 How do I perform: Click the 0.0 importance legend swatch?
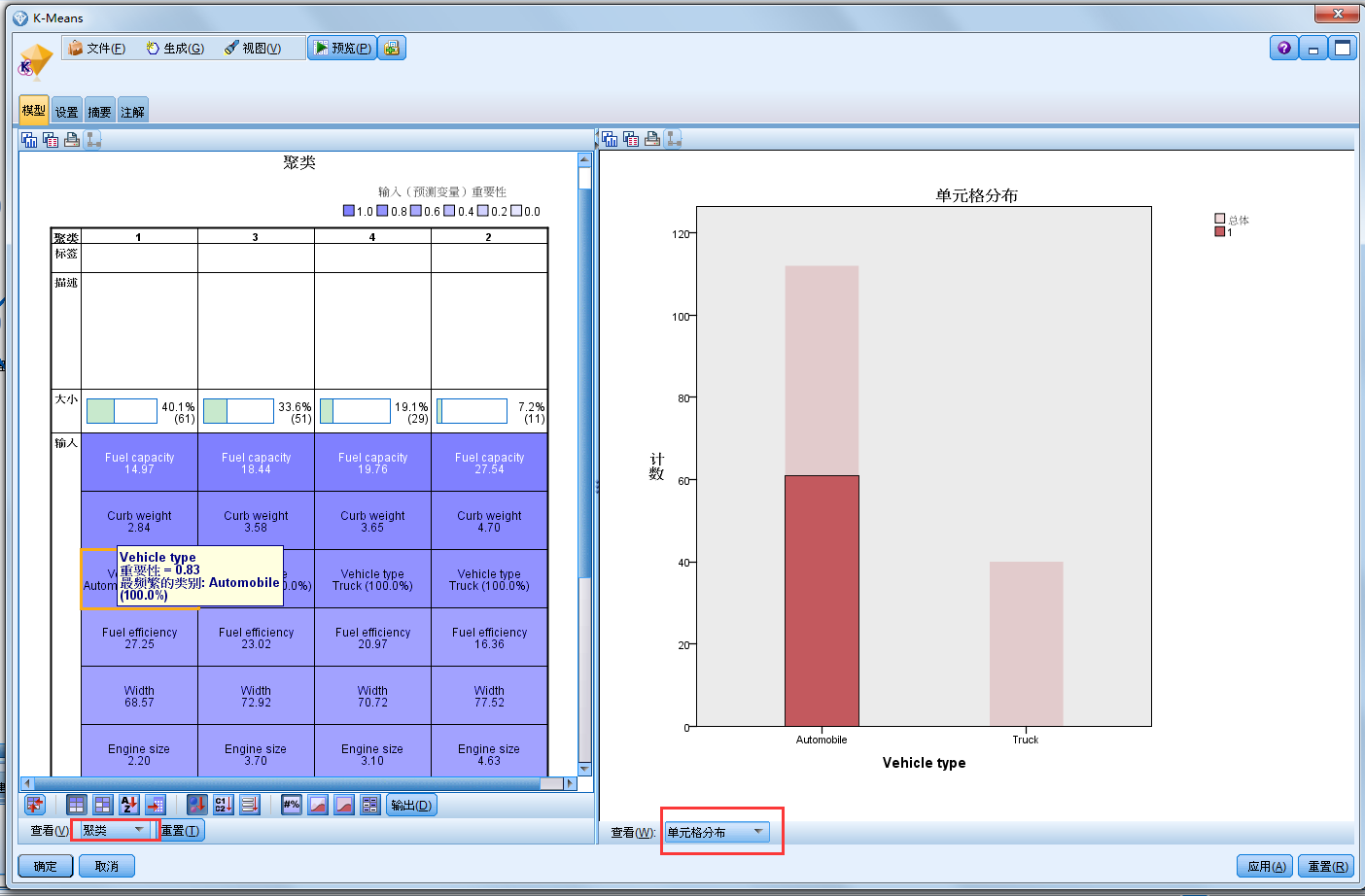click(517, 211)
